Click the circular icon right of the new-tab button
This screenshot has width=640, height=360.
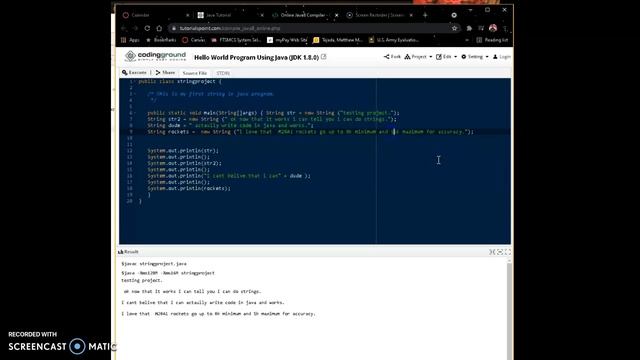[454, 15]
